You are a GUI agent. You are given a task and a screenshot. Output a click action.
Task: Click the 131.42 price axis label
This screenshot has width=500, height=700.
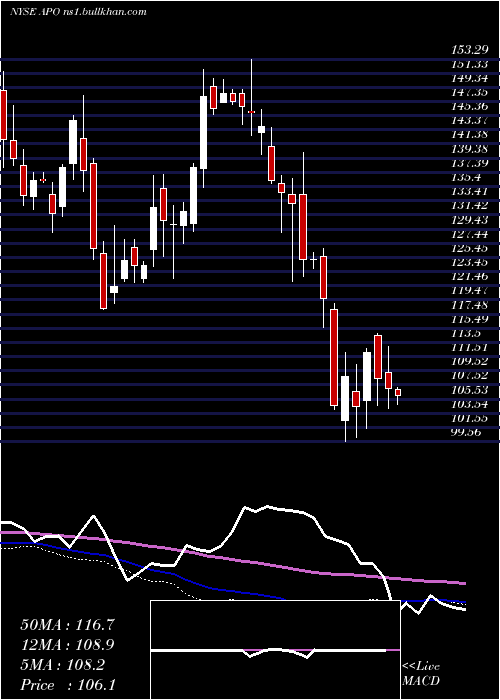click(x=469, y=205)
